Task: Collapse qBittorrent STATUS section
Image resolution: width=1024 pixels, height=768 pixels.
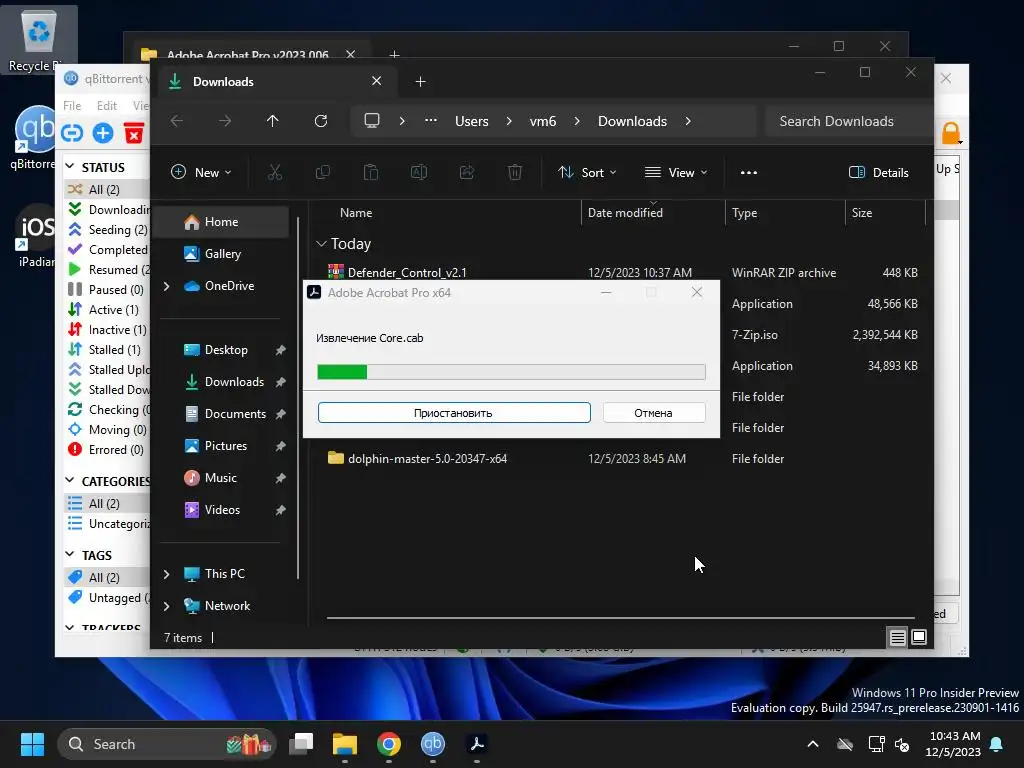Action: coord(70,167)
